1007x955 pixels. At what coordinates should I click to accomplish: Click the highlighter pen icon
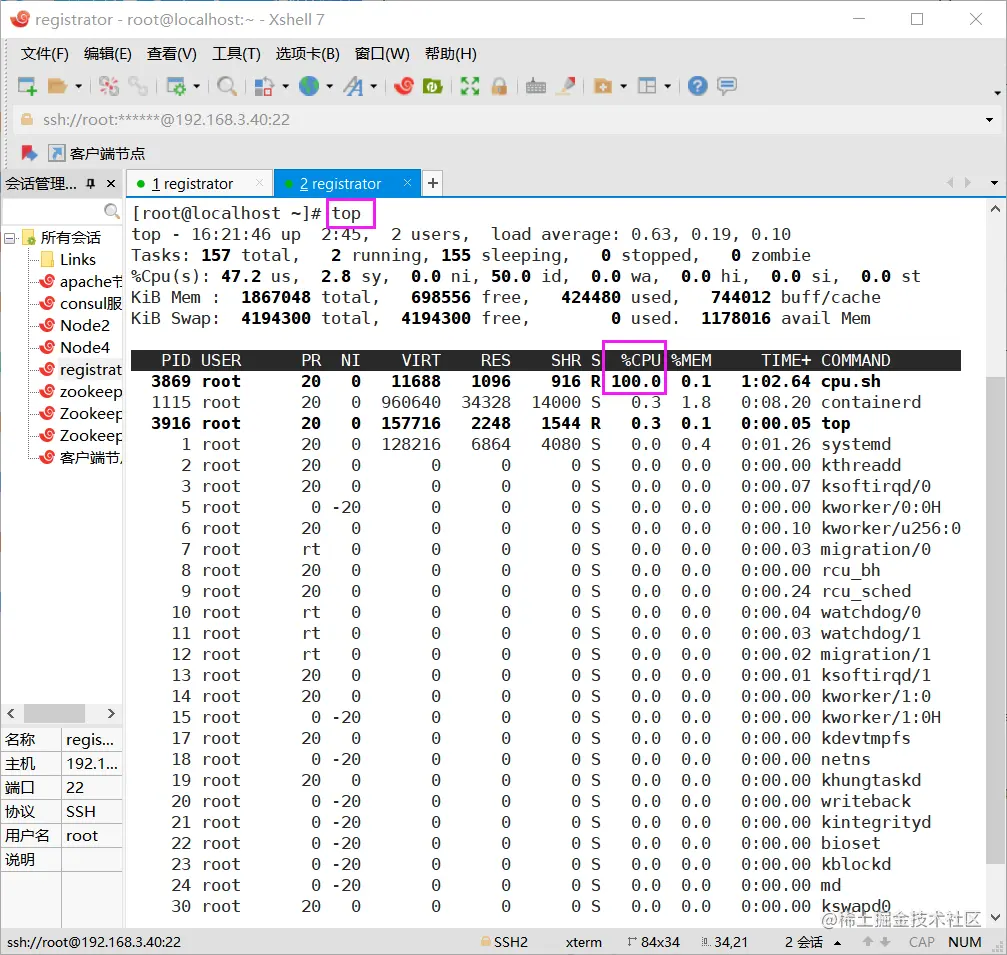click(565, 86)
